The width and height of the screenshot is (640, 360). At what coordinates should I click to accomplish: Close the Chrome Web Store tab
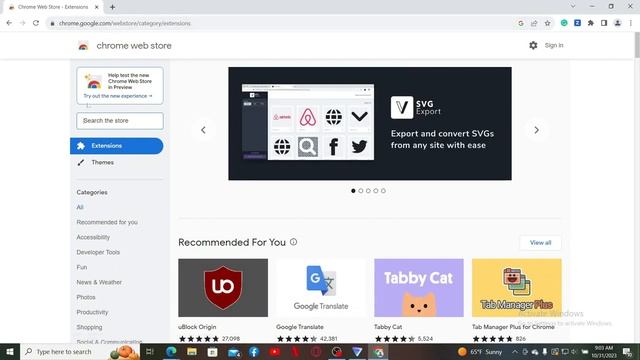point(97,7)
